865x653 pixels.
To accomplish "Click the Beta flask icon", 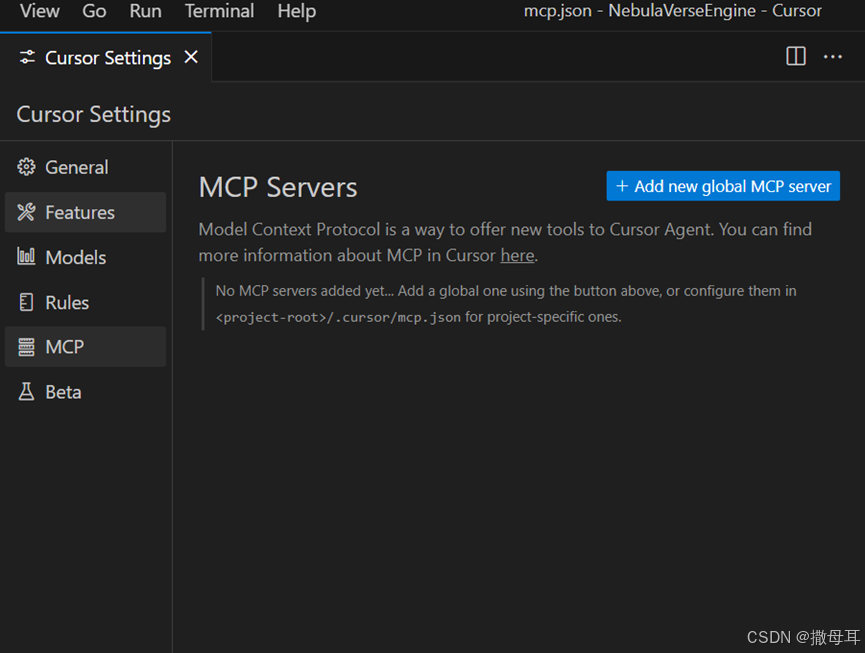I will click(26, 392).
